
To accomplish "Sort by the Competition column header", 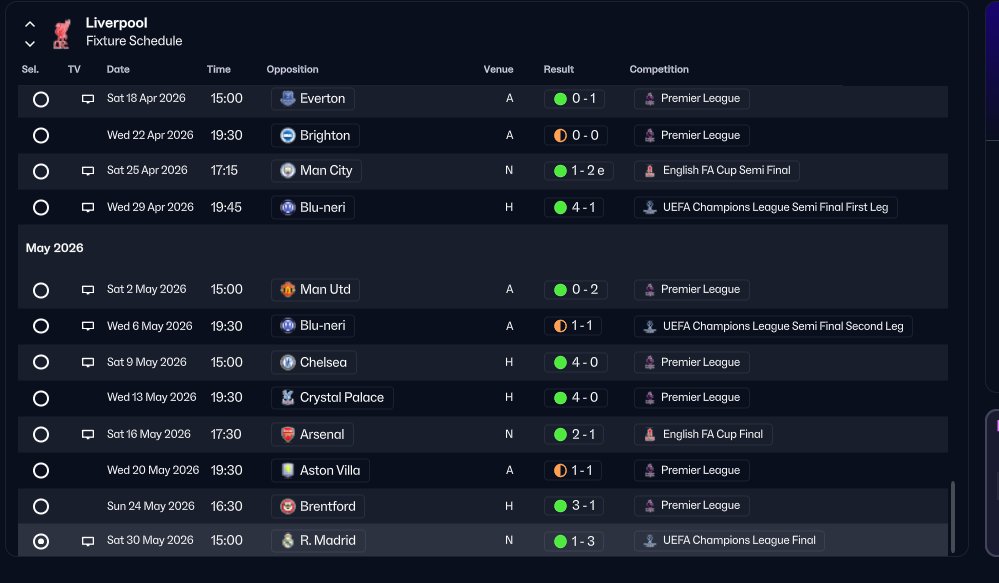I will tap(659, 69).
